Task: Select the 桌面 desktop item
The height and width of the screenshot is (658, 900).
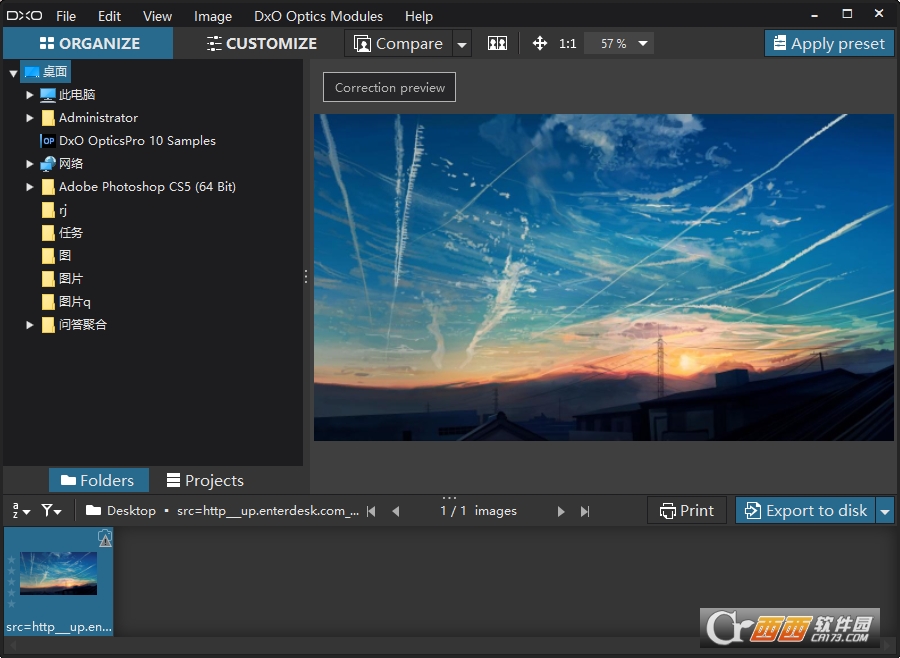Action: (46, 72)
